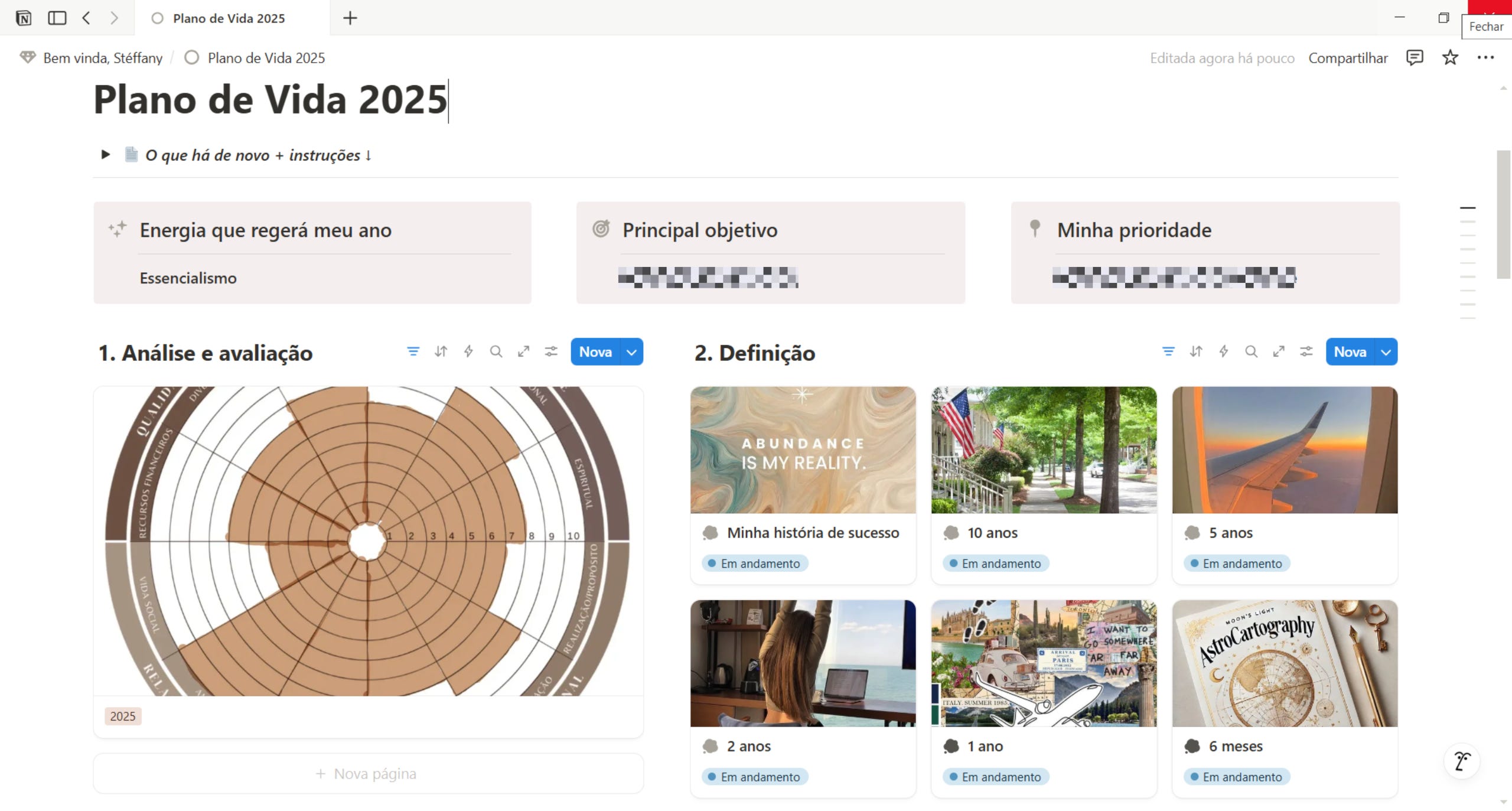Expand 'O que há de novo + instruções' toggle
1512x811 pixels.
point(105,155)
